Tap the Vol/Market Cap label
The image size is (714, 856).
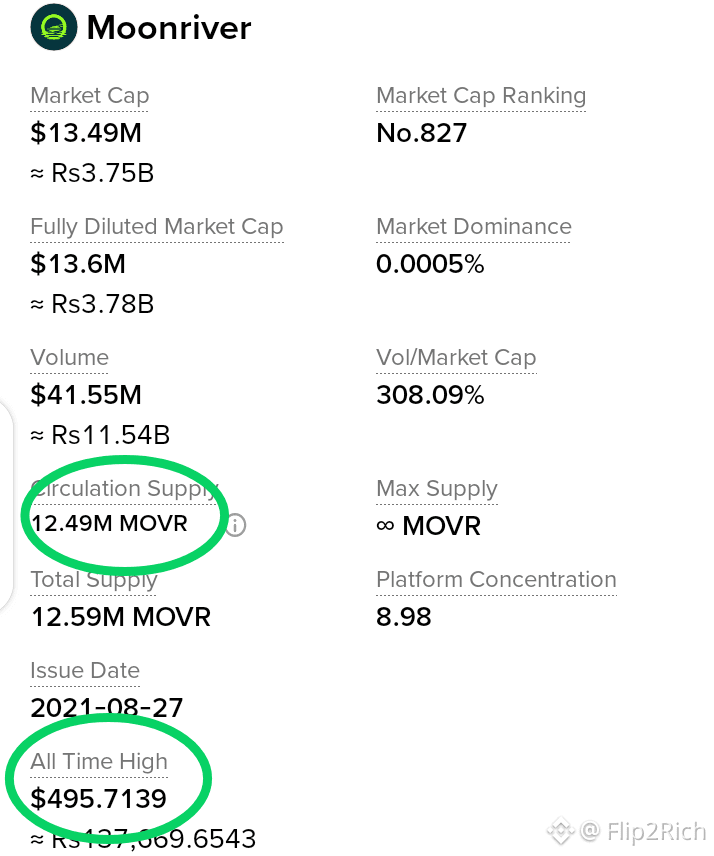pos(456,358)
